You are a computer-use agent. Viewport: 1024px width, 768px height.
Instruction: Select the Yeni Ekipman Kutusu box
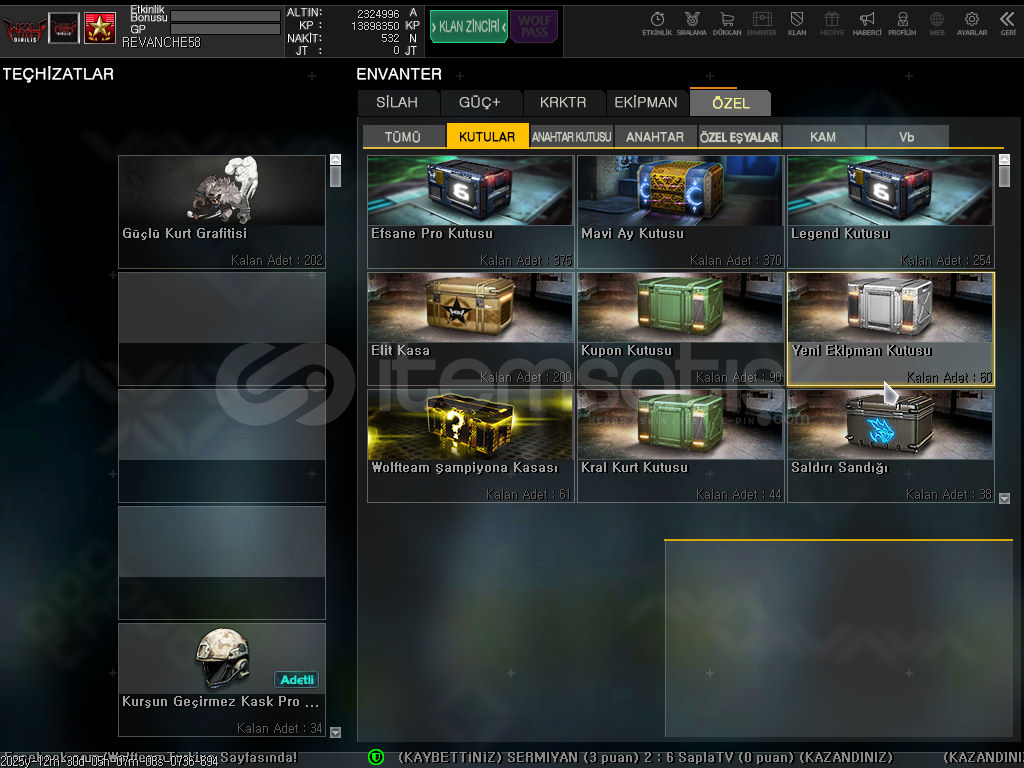coord(891,329)
